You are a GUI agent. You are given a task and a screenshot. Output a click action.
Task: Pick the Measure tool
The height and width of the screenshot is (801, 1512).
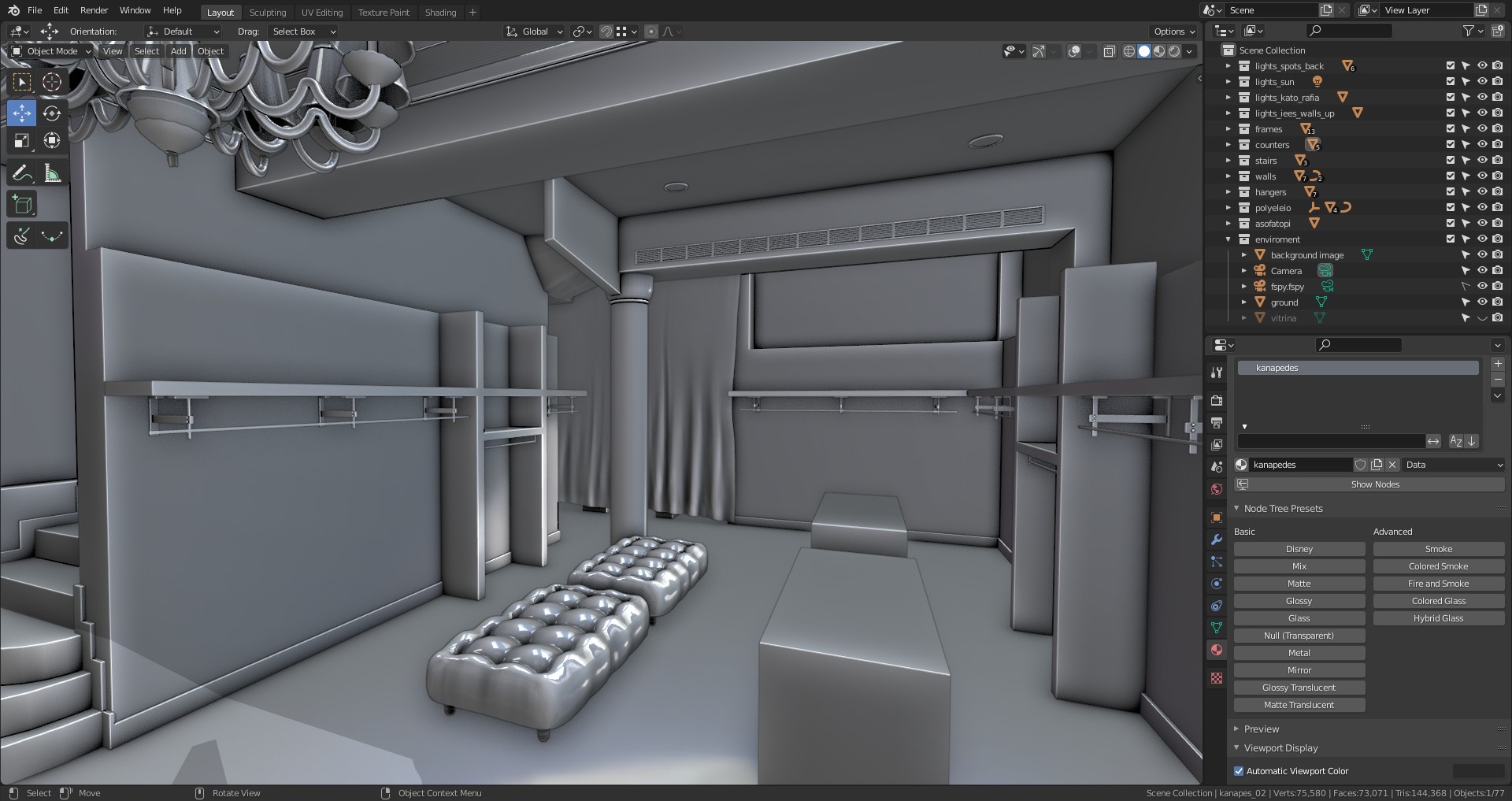(x=52, y=173)
